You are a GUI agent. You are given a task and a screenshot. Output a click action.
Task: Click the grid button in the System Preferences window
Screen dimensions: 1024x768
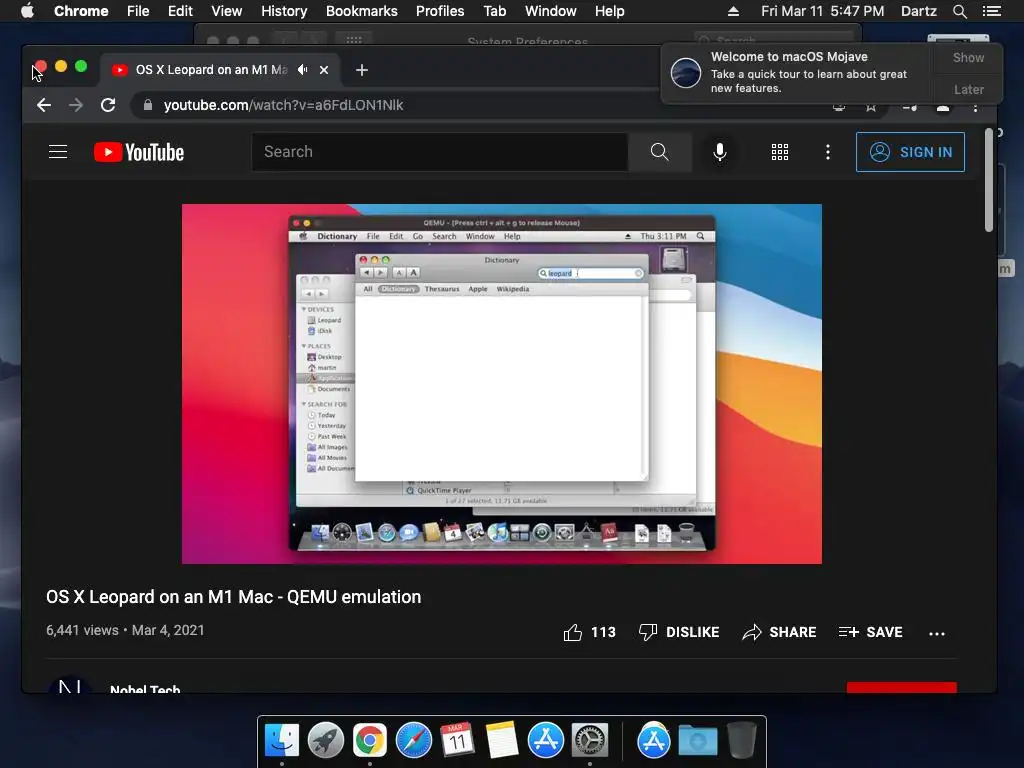coord(353,40)
